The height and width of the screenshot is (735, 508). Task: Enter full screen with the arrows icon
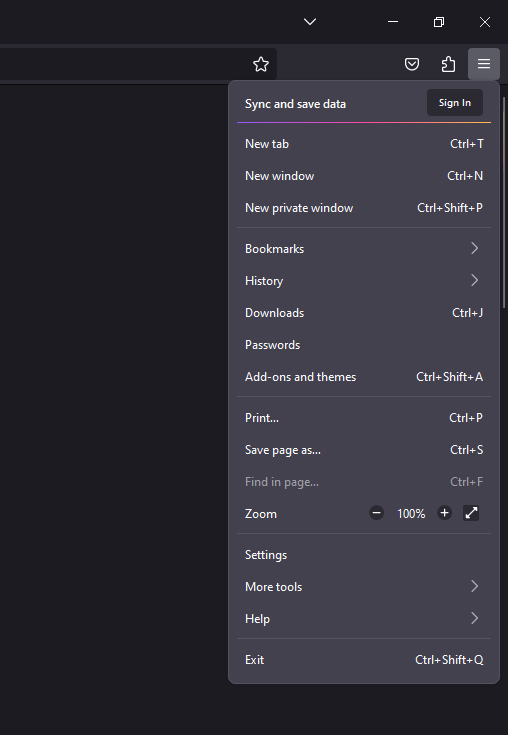click(x=471, y=513)
